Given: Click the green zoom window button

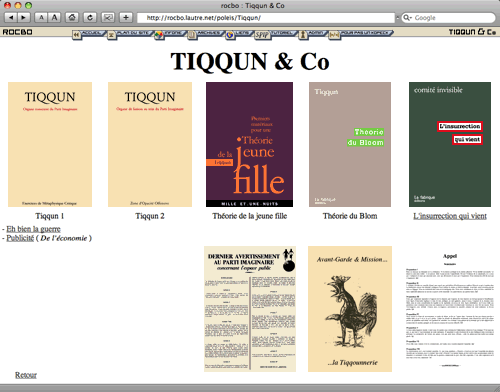Looking at the screenshot, I should 29,5.
